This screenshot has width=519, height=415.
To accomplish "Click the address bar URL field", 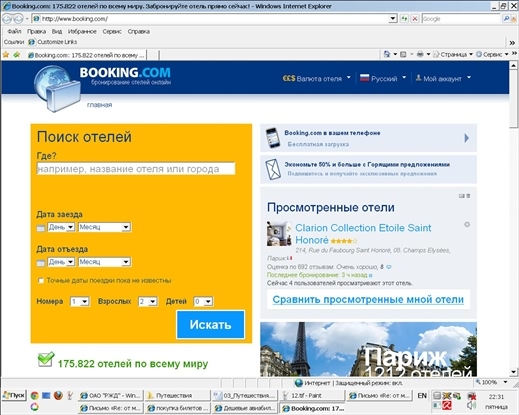I will 211,19.
